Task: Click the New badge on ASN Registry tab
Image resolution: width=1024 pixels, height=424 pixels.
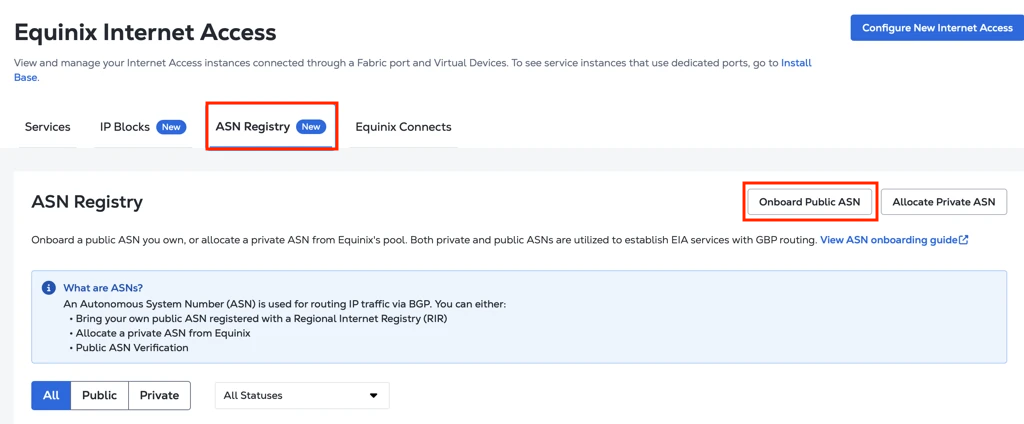Action: tap(311, 127)
